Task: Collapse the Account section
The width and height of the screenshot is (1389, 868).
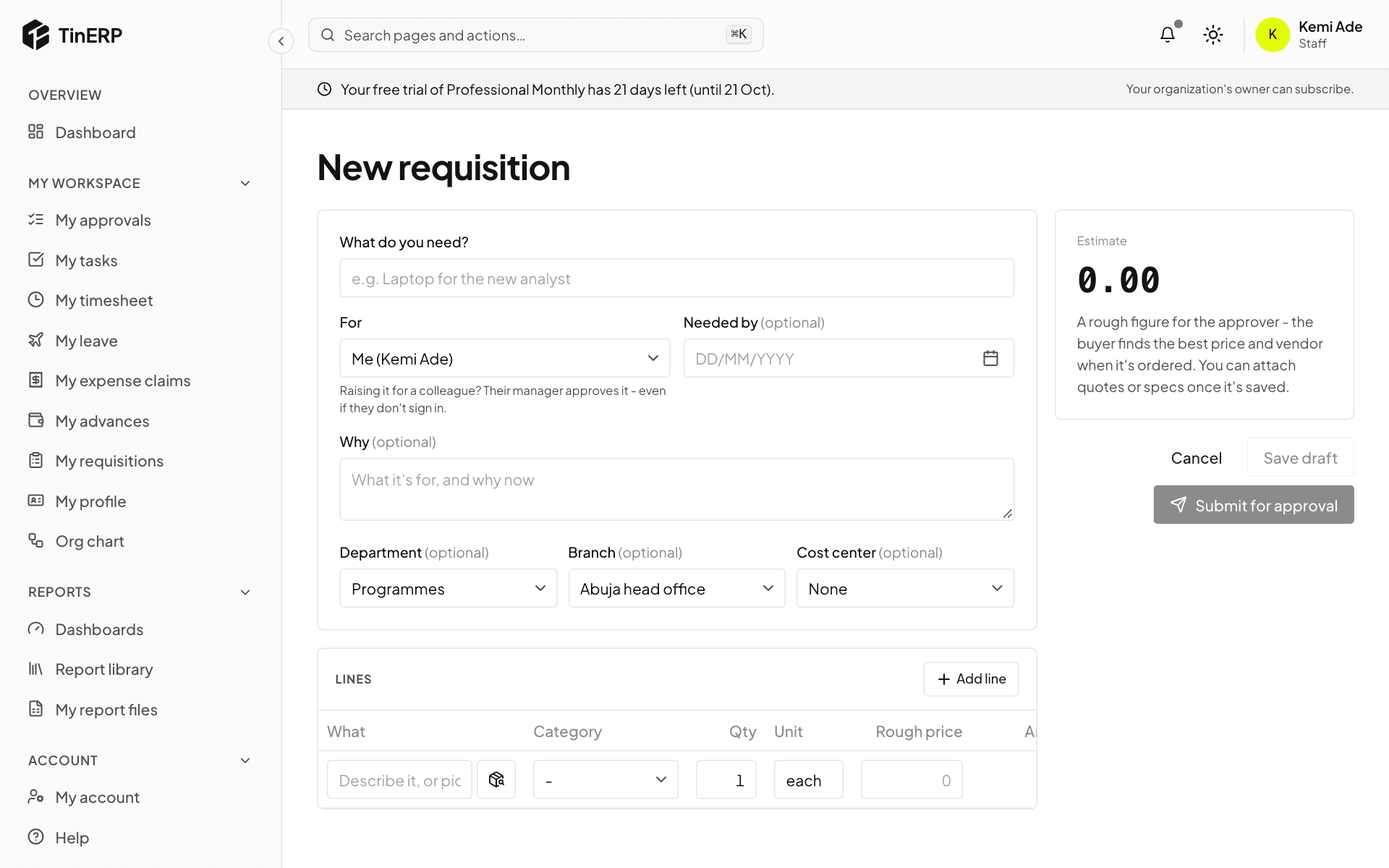Action: pos(245,760)
